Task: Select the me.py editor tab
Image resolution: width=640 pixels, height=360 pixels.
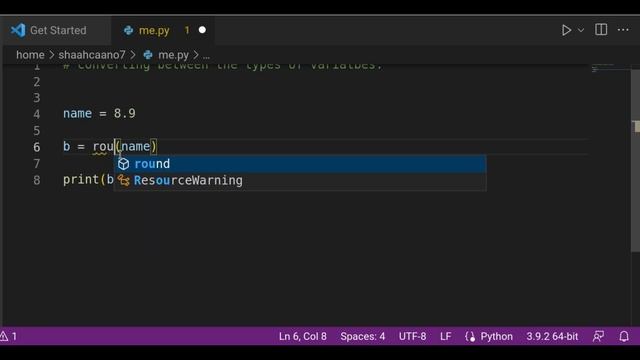Action: (x=162, y=30)
